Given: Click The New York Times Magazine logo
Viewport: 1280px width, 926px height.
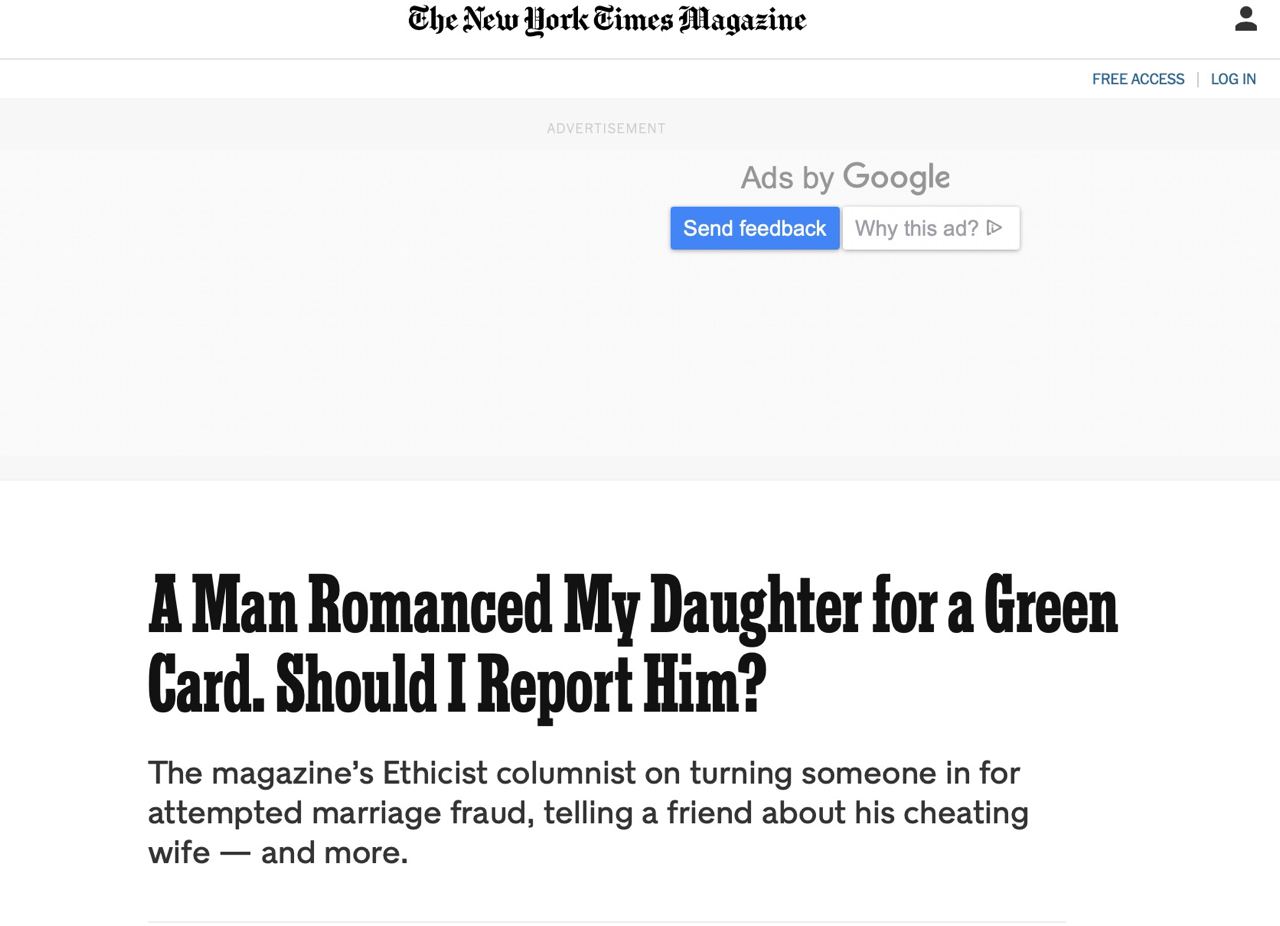Looking at the screenshot, I should click(x=607, y=20).
